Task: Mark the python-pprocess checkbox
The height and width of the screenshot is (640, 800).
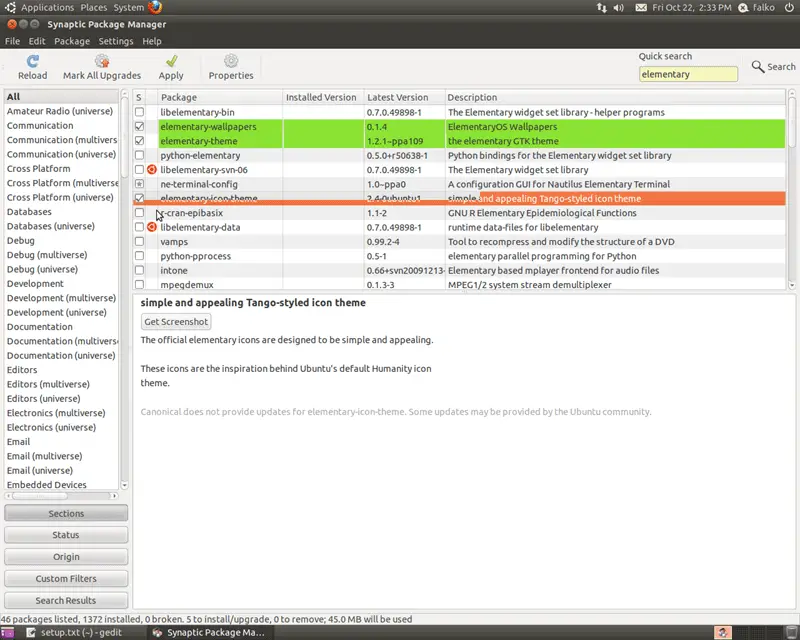Action: coord(139,256)
